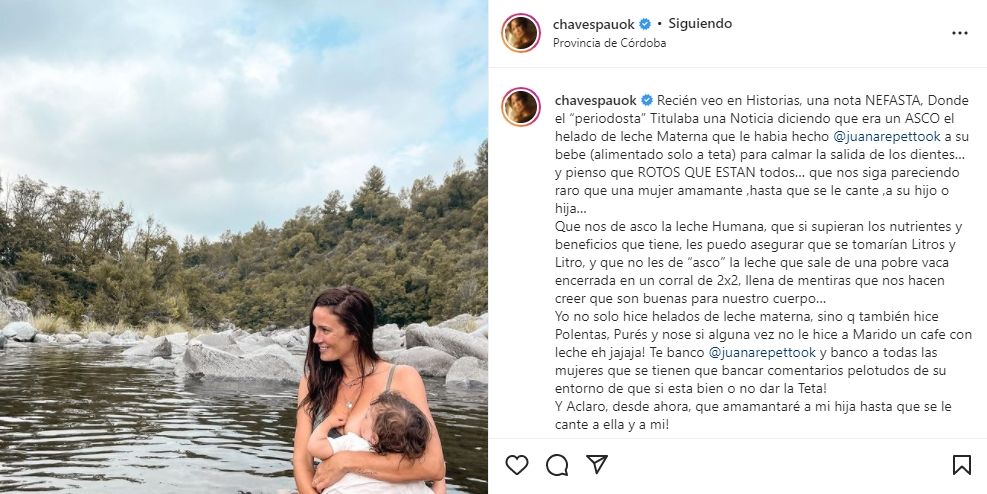Click the verified badge next to the caption username
Viewport: 987px width, 494px height.
[x=646, y=101]
